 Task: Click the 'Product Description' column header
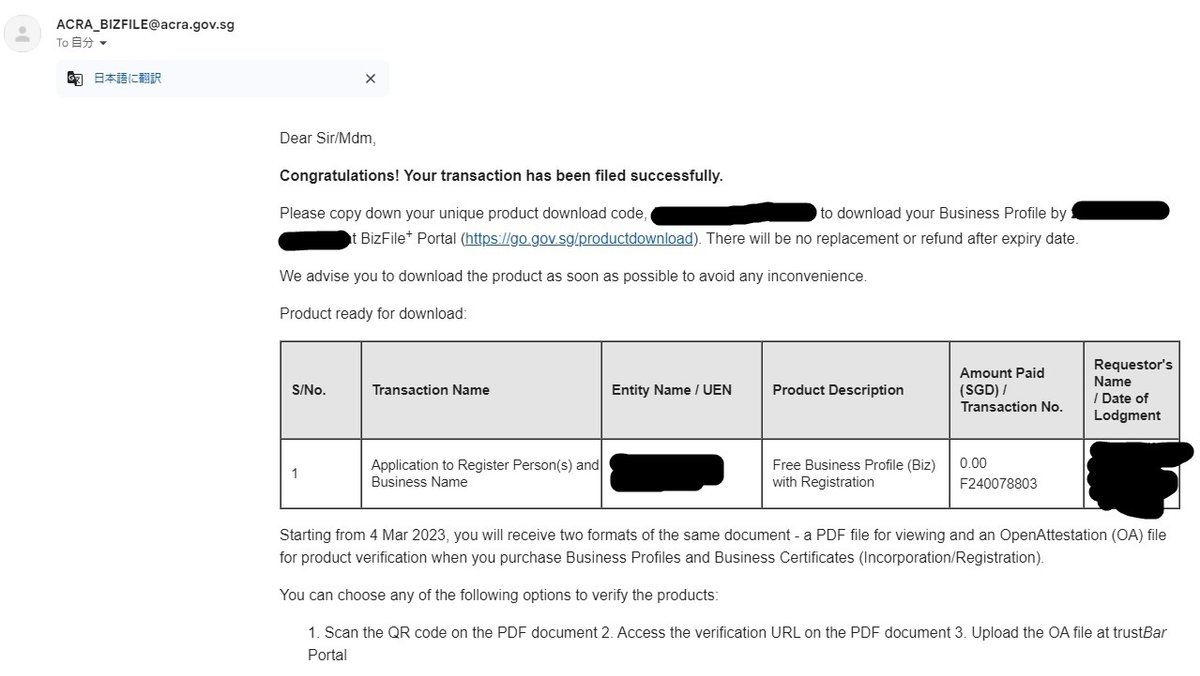coord(838,390)
